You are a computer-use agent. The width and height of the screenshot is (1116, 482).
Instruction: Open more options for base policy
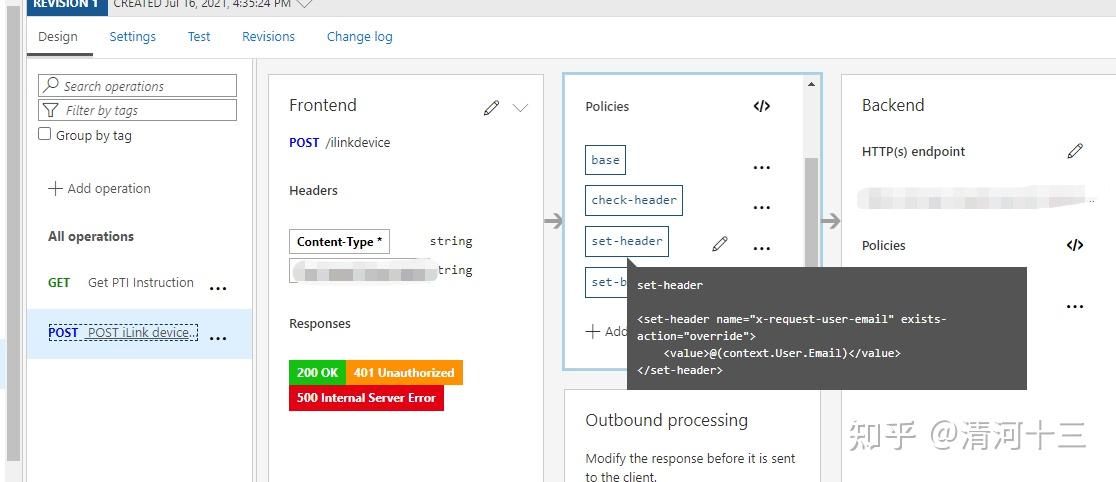(762, 167)
